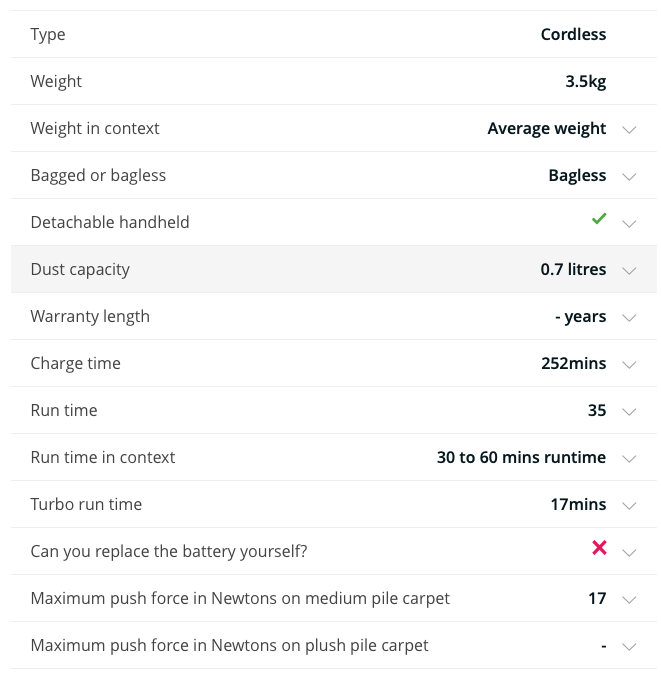
Task: Expand the replace battery yourself chevron
Action: click(x=629, y=553)
